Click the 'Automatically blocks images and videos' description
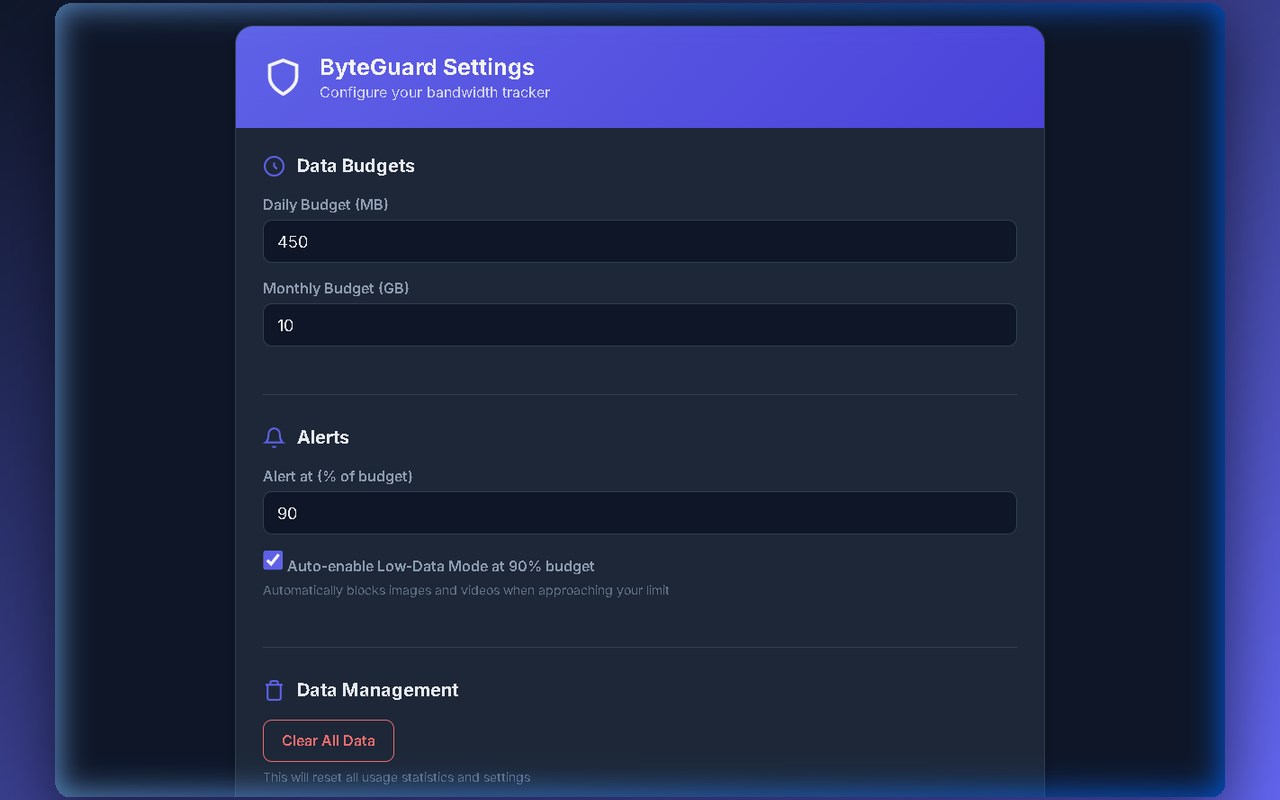 coord(466,590)
